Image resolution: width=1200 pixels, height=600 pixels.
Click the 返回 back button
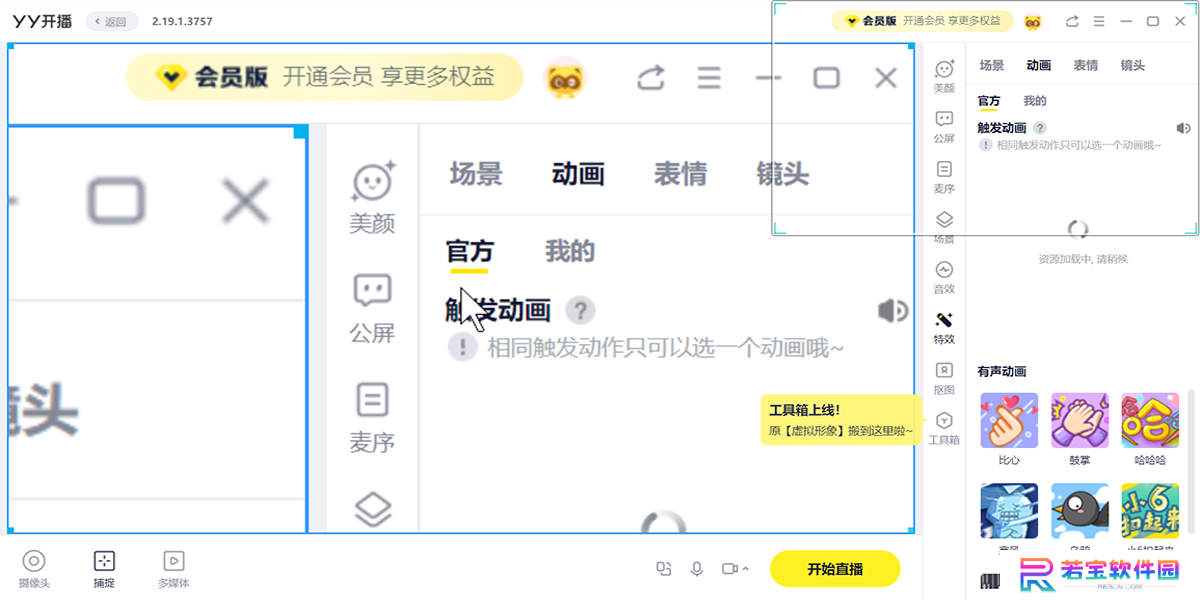[111, 21]
